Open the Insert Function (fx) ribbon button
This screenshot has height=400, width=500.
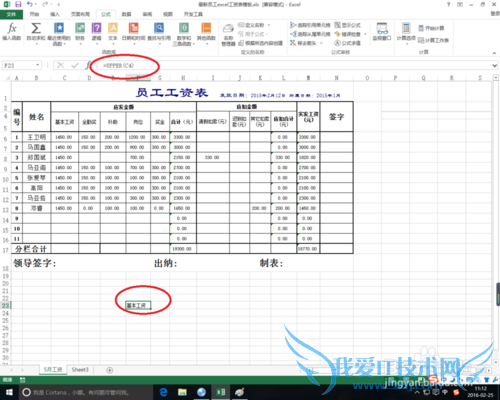[x=12, y=32]
